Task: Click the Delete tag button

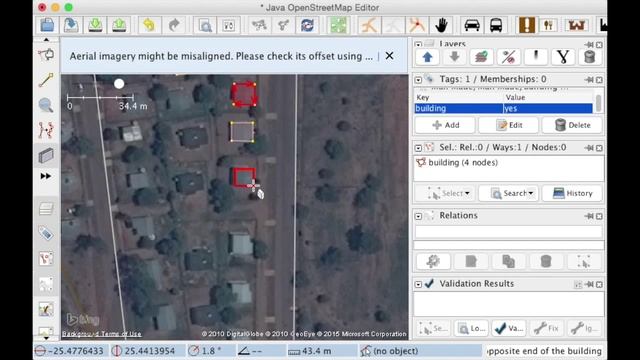Action: (573, 125)
